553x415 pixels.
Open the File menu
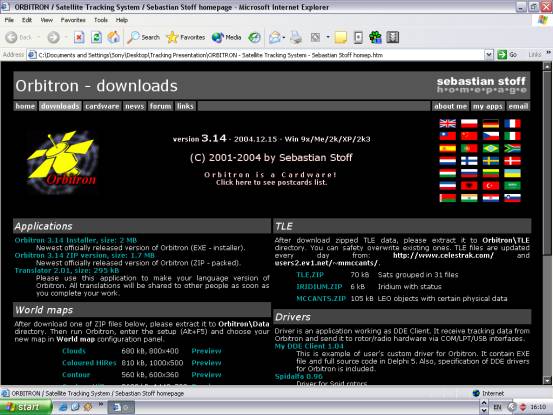click(10, 20)
